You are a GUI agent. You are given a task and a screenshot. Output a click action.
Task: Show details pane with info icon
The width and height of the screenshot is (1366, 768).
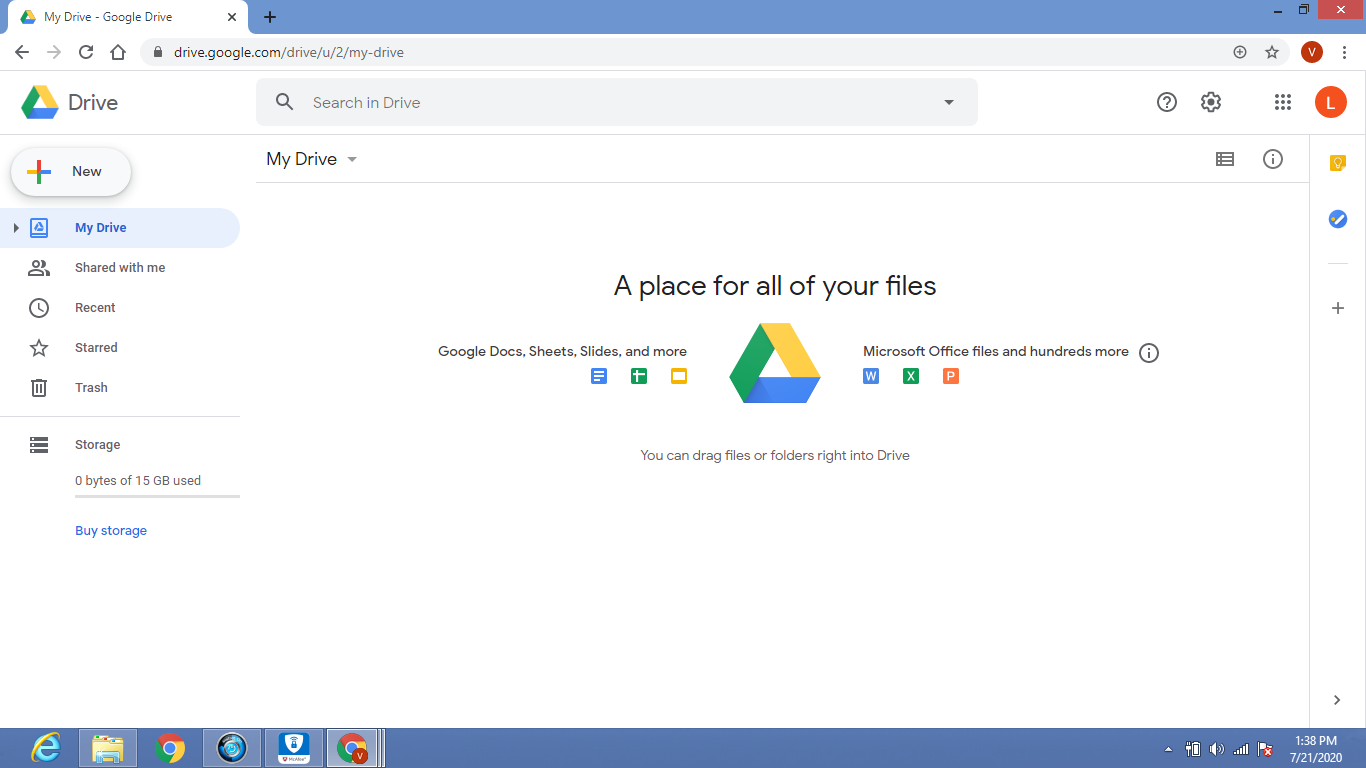[1273, 159]
